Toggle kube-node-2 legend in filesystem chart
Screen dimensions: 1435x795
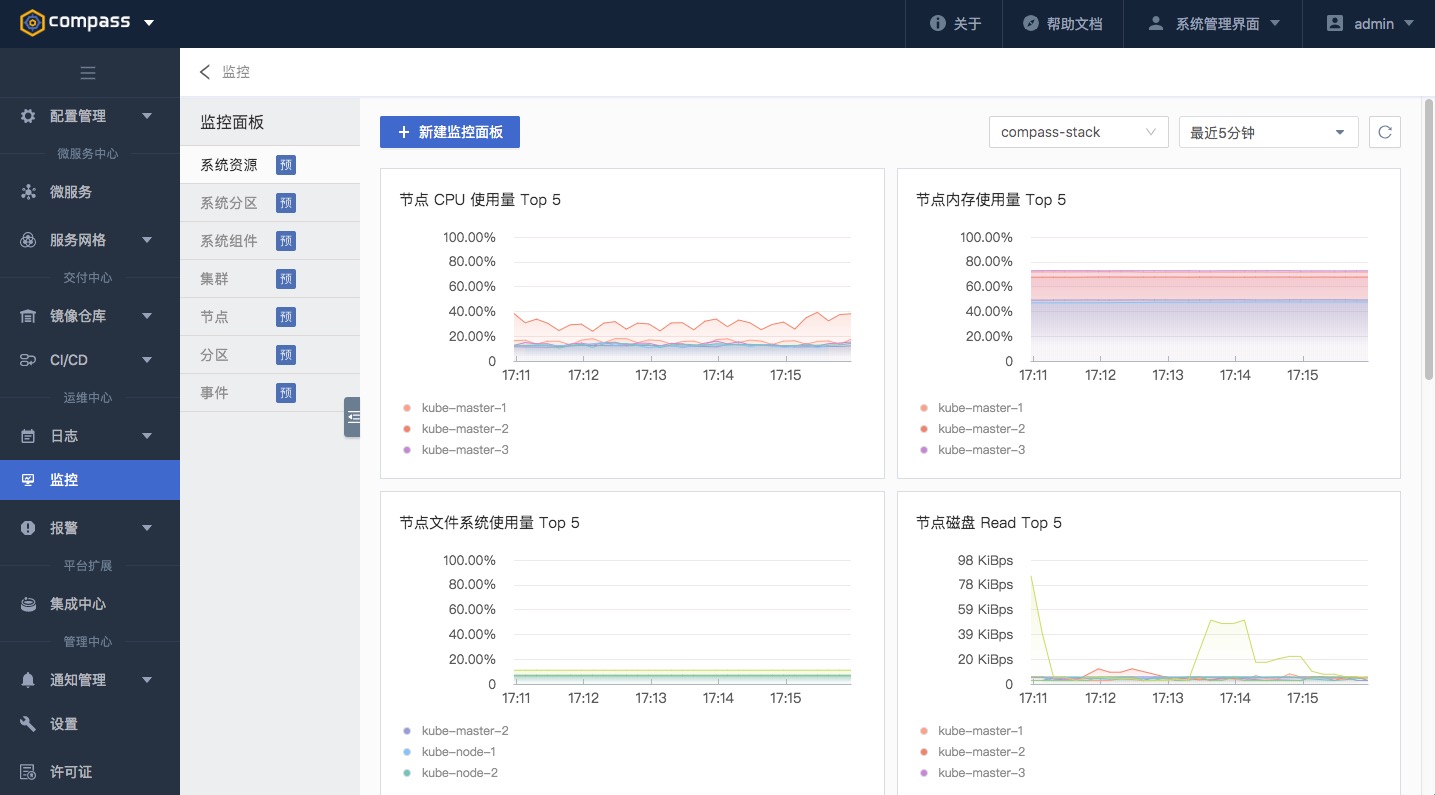tap(449, 773)
